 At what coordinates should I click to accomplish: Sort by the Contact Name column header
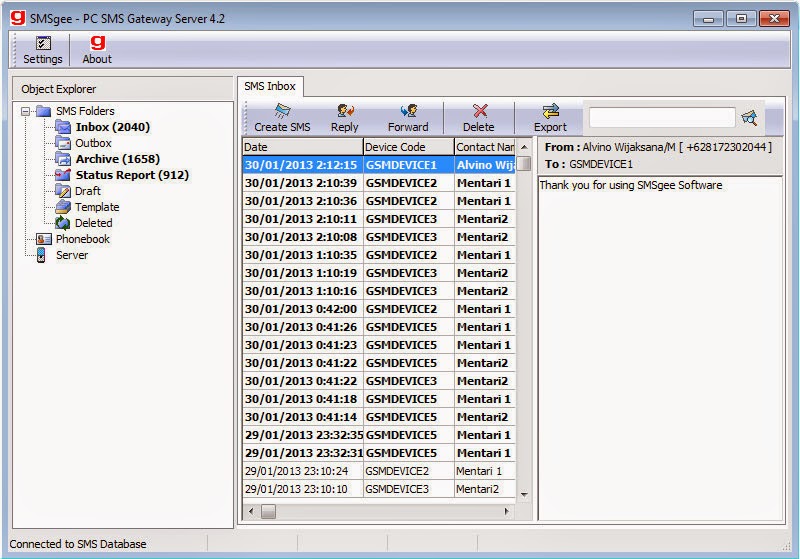(485, 147)
